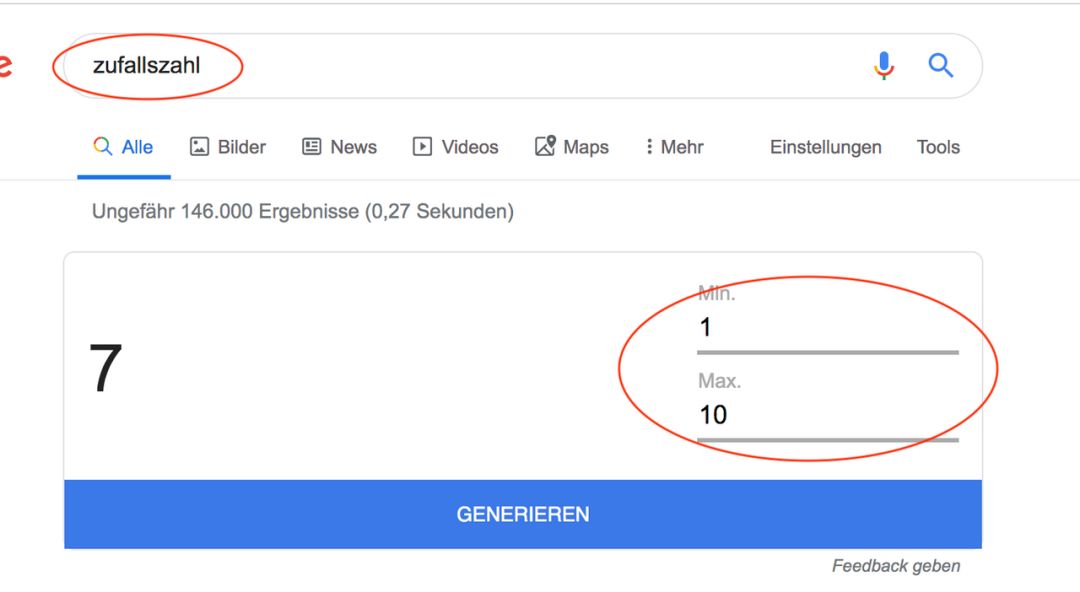Open the Feedback geben link
This screenshot has width=1080, height=592.
point(895,566)
